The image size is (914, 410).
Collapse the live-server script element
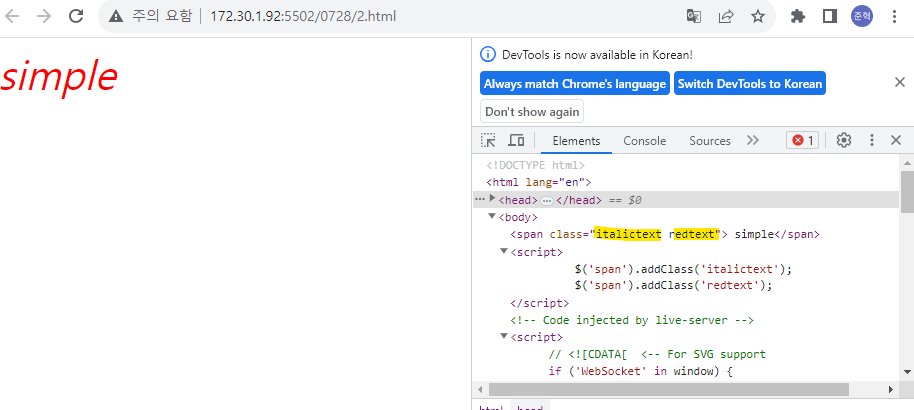tap(504, 337)
